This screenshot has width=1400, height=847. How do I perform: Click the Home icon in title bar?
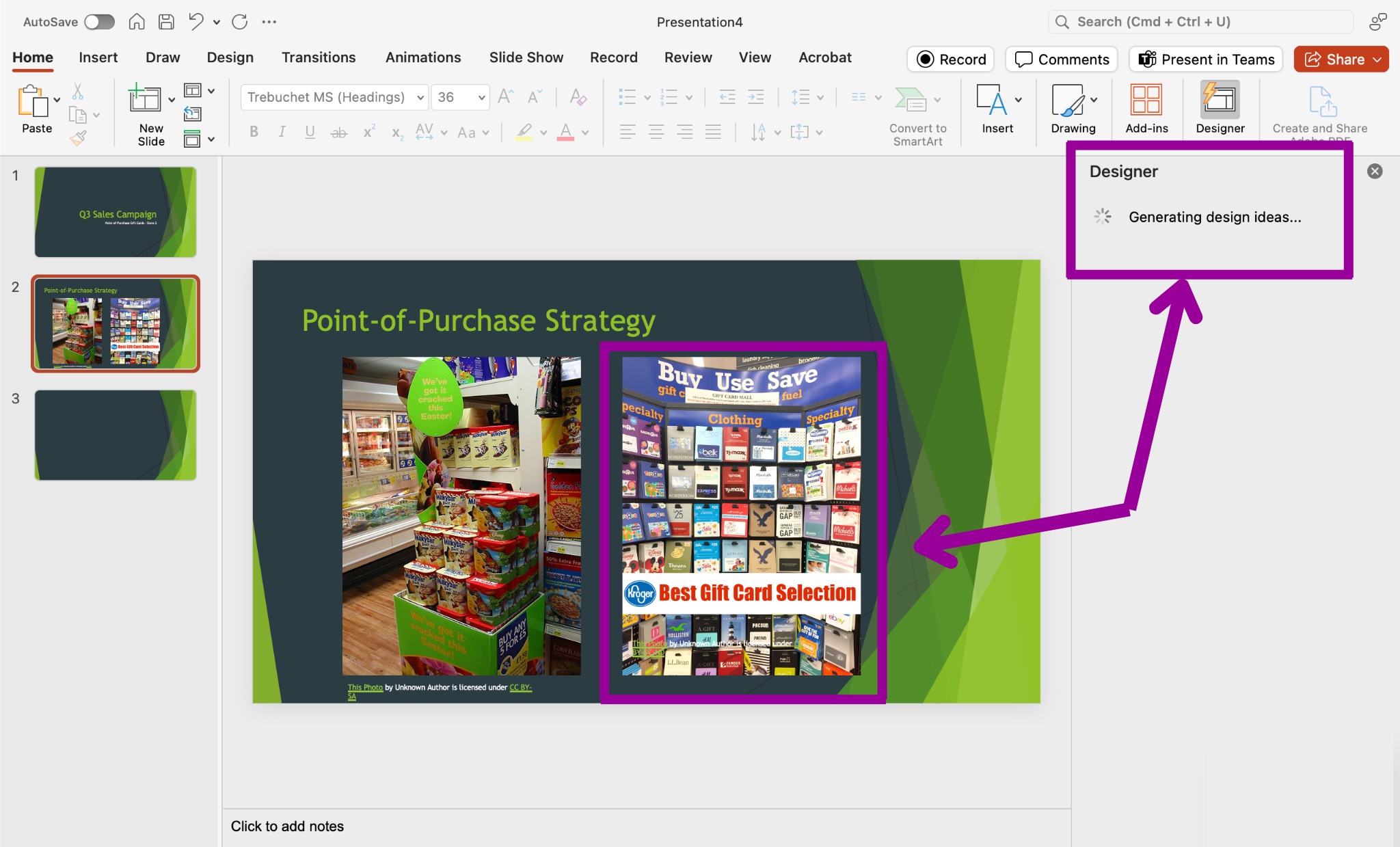pyautogui.click(x=137, y=22)
